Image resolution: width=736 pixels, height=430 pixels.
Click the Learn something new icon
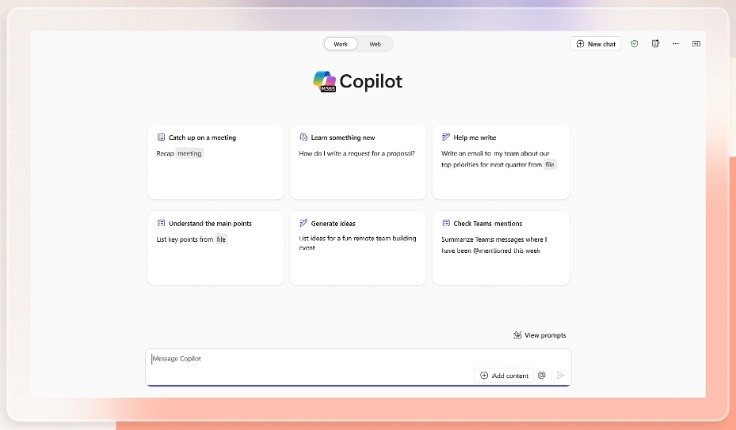click(303, 137)
